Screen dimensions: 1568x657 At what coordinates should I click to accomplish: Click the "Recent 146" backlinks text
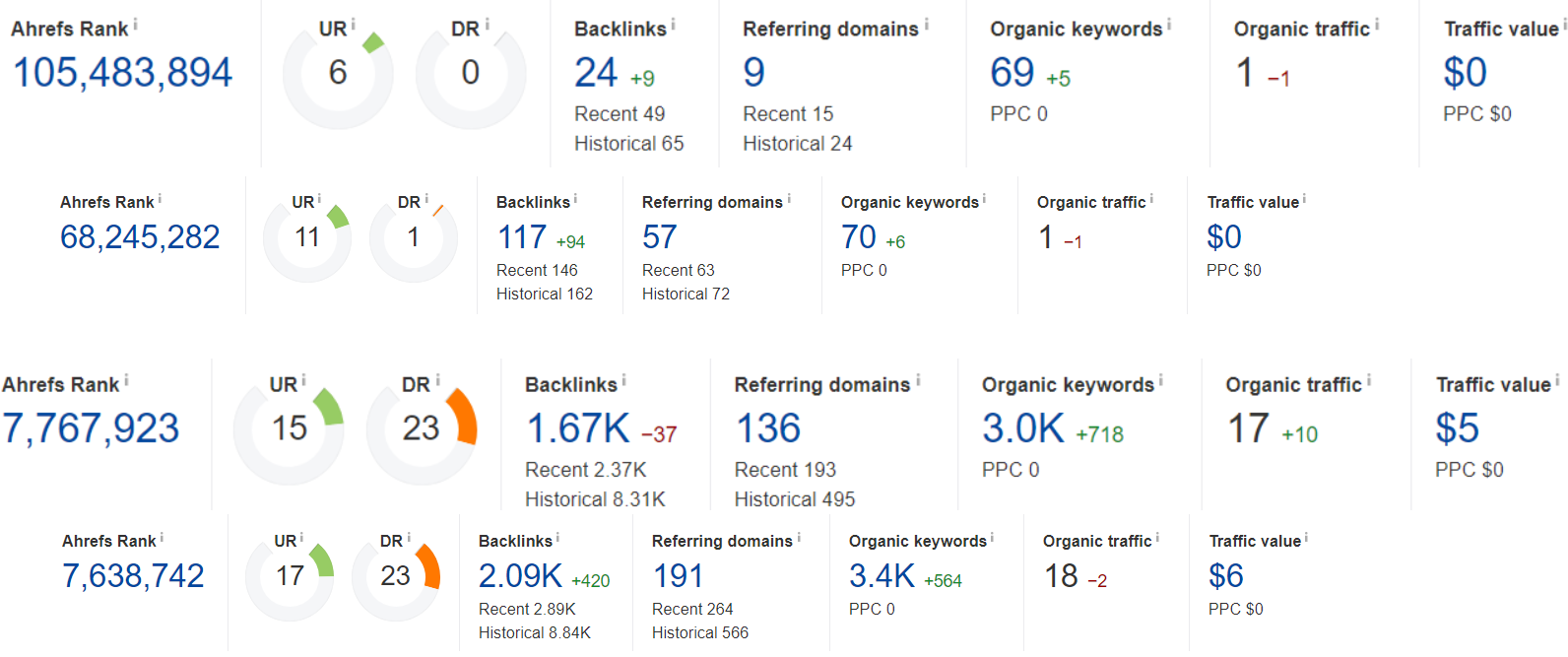click(x=537, y=271)
